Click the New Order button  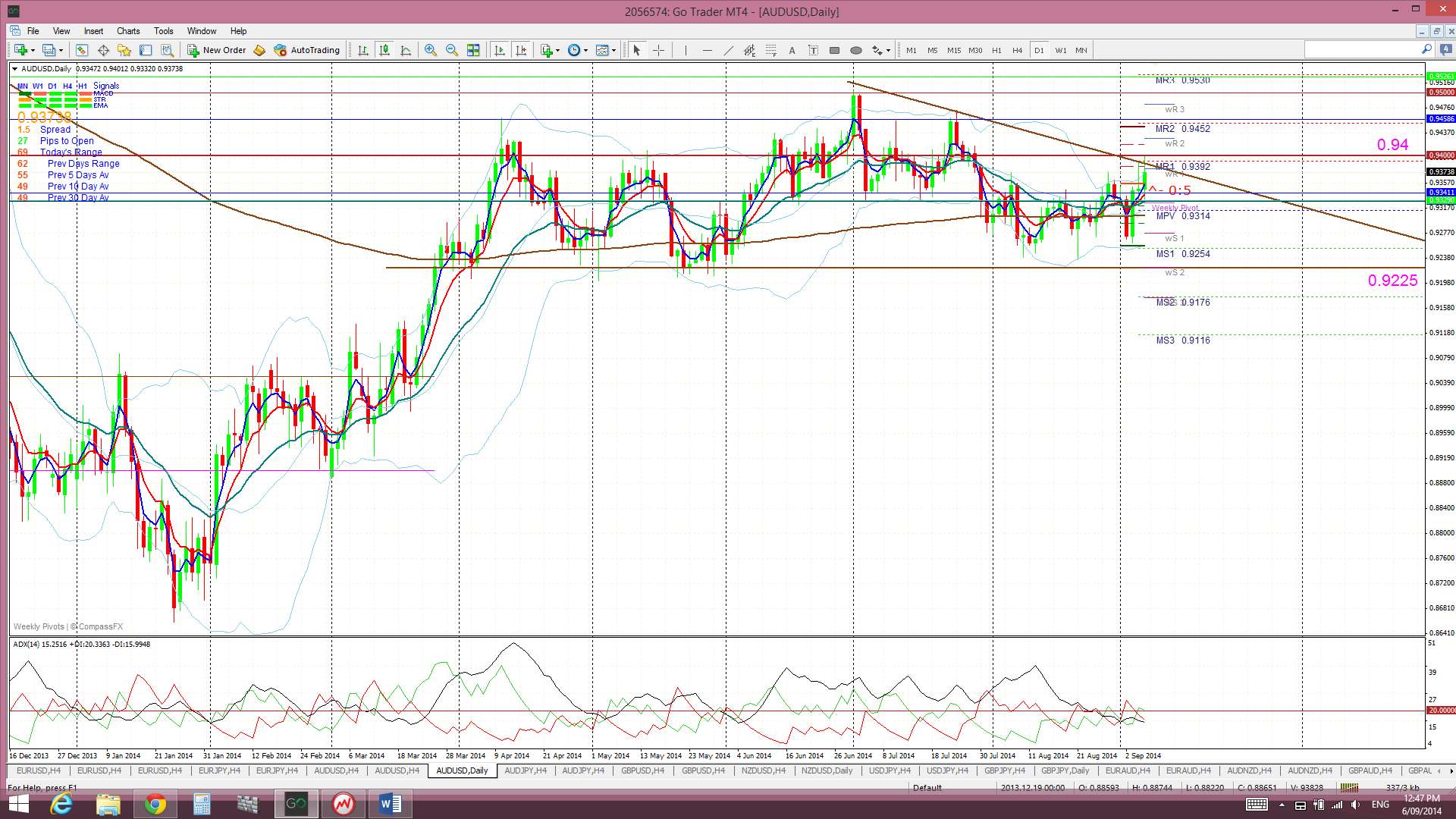pos(217,50)
